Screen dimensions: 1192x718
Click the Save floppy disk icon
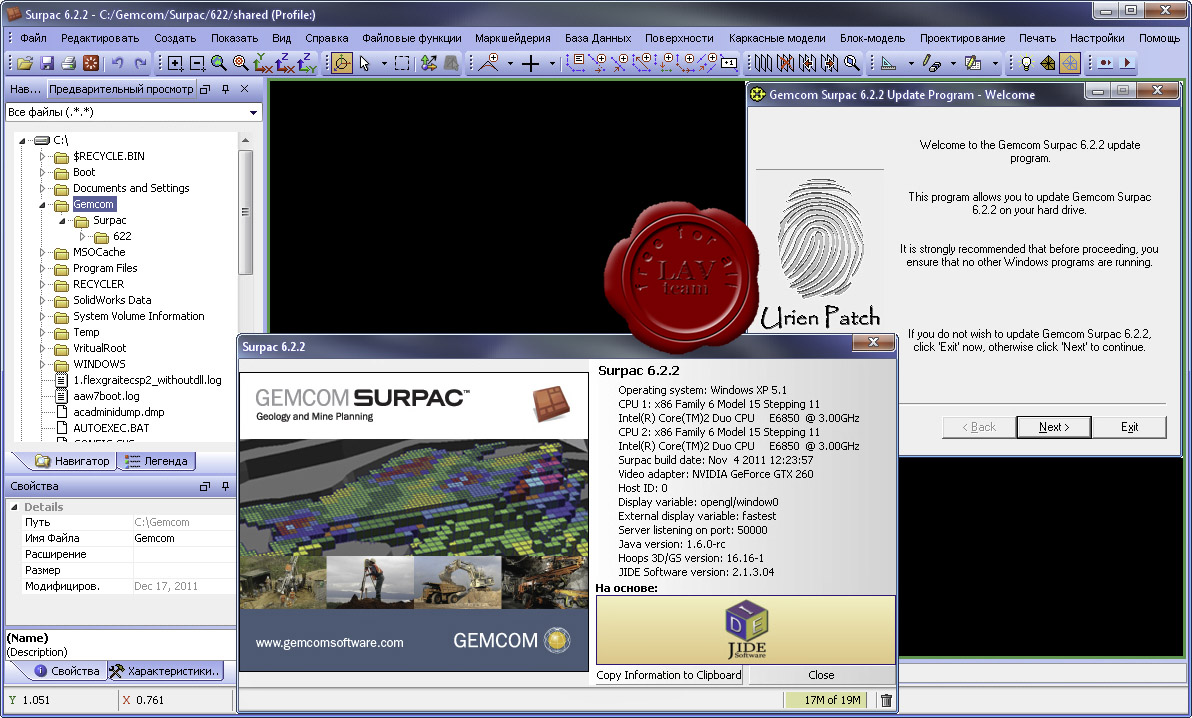[47, 64]
